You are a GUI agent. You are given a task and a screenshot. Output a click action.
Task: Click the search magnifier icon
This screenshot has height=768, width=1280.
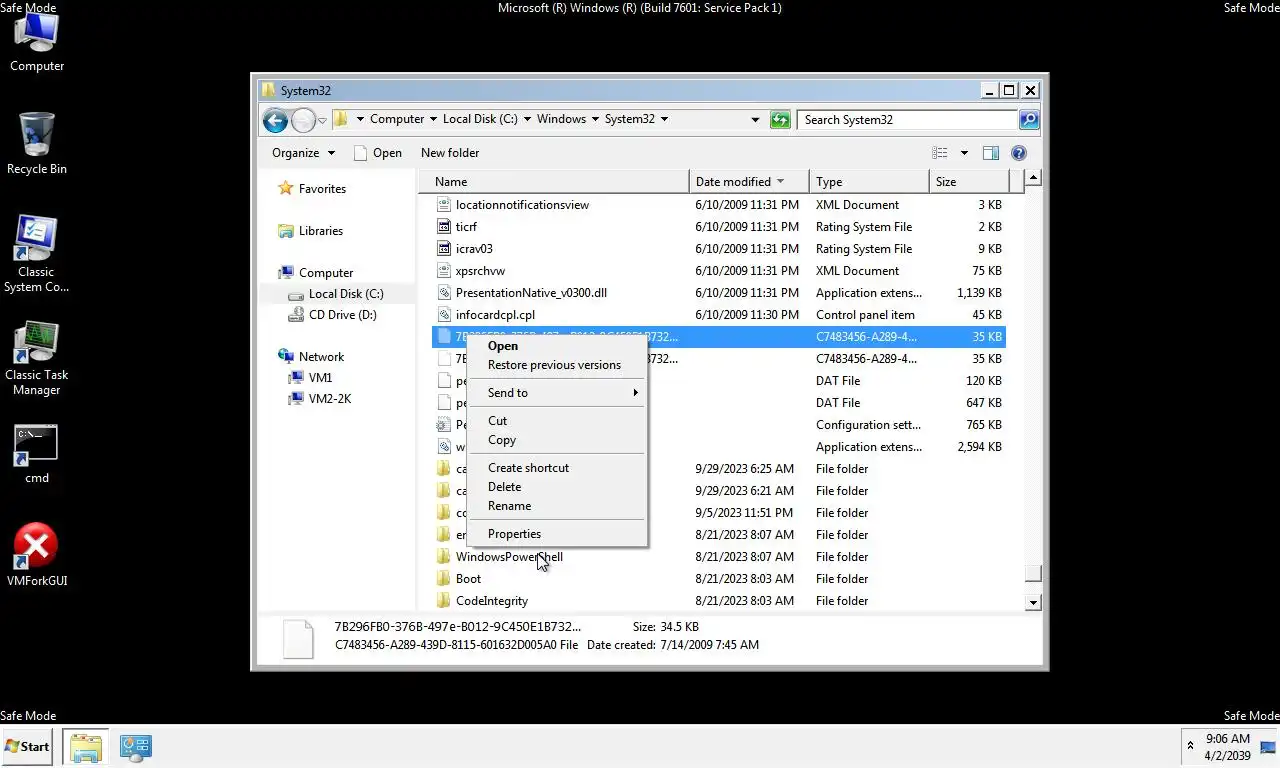pos(1028,120)
